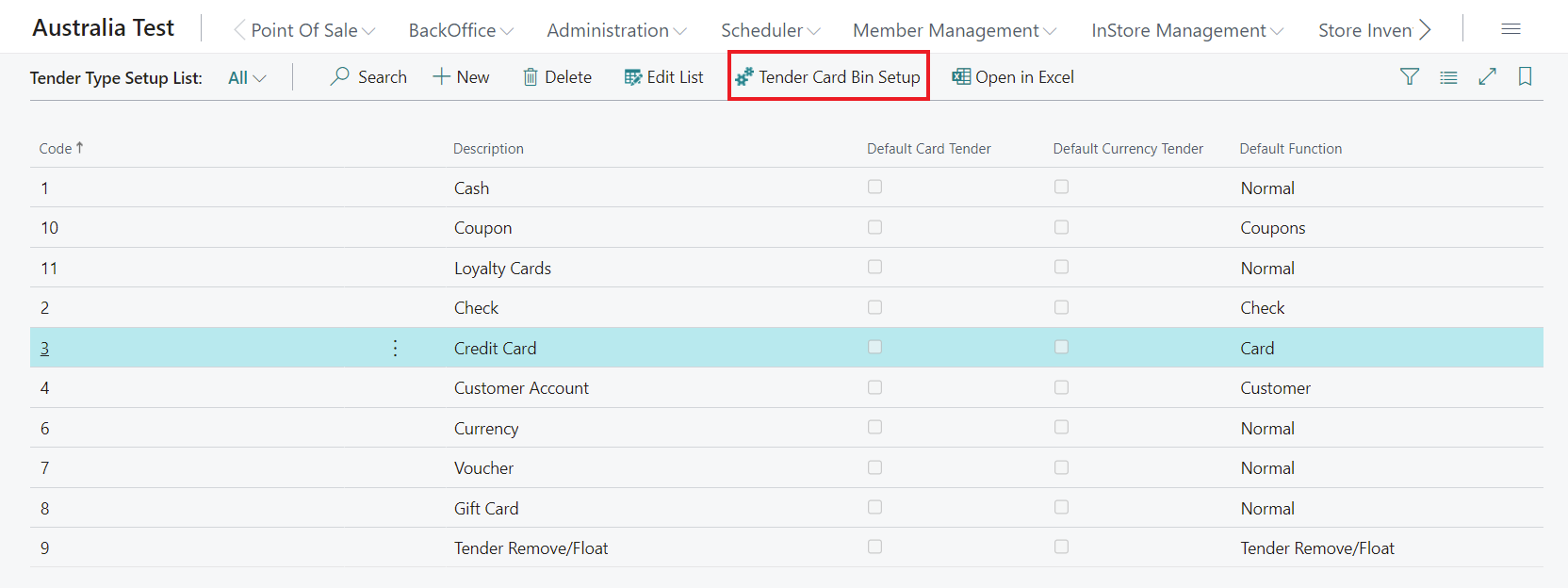Check Default Card Tender for Gift Card
The height and width of the screenshot is (588, 1568).
tap(875, 508)
